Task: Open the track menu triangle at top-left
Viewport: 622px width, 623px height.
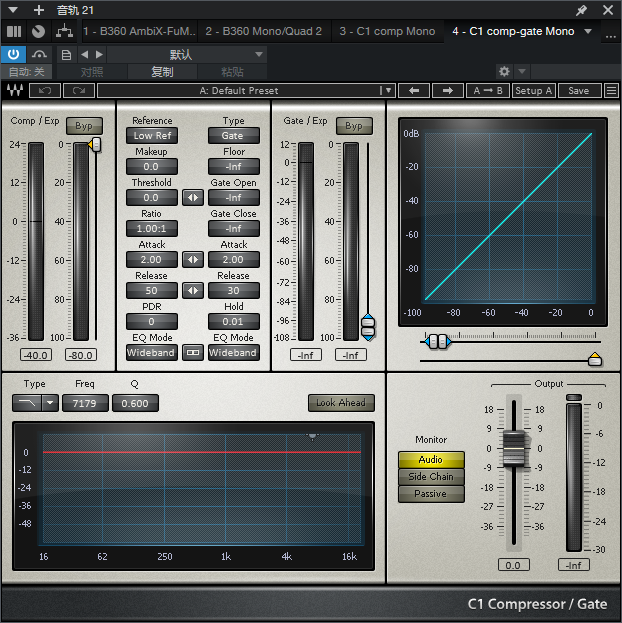Action: click(x=13, y=10)
